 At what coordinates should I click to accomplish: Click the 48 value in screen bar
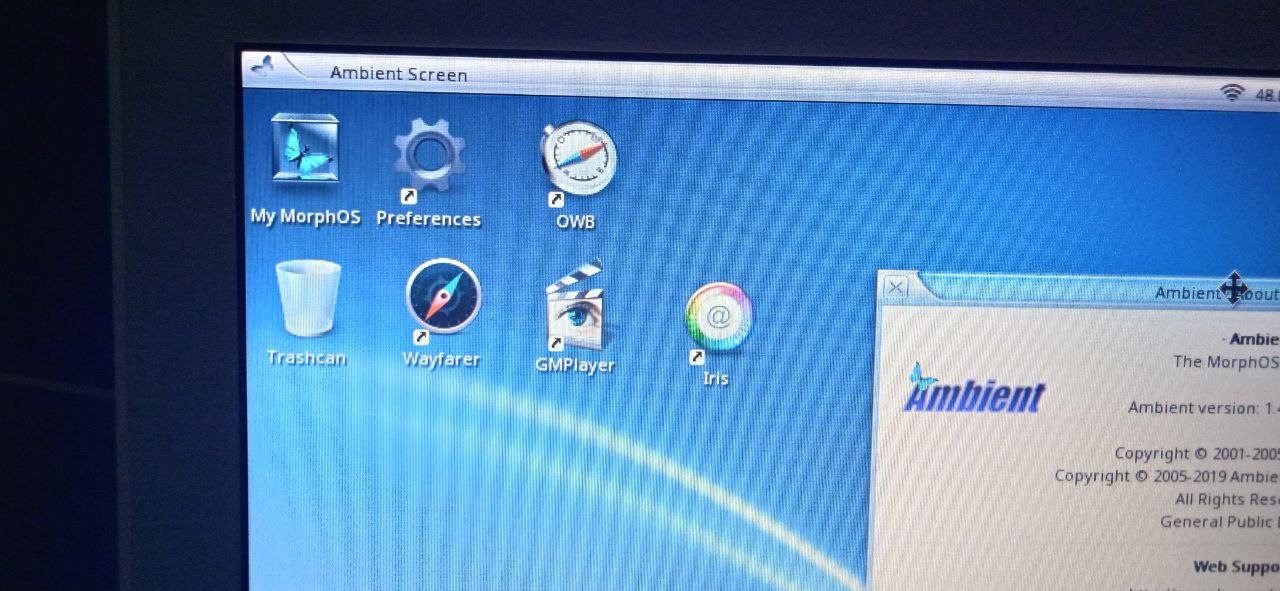click(x=1265, y=96)
